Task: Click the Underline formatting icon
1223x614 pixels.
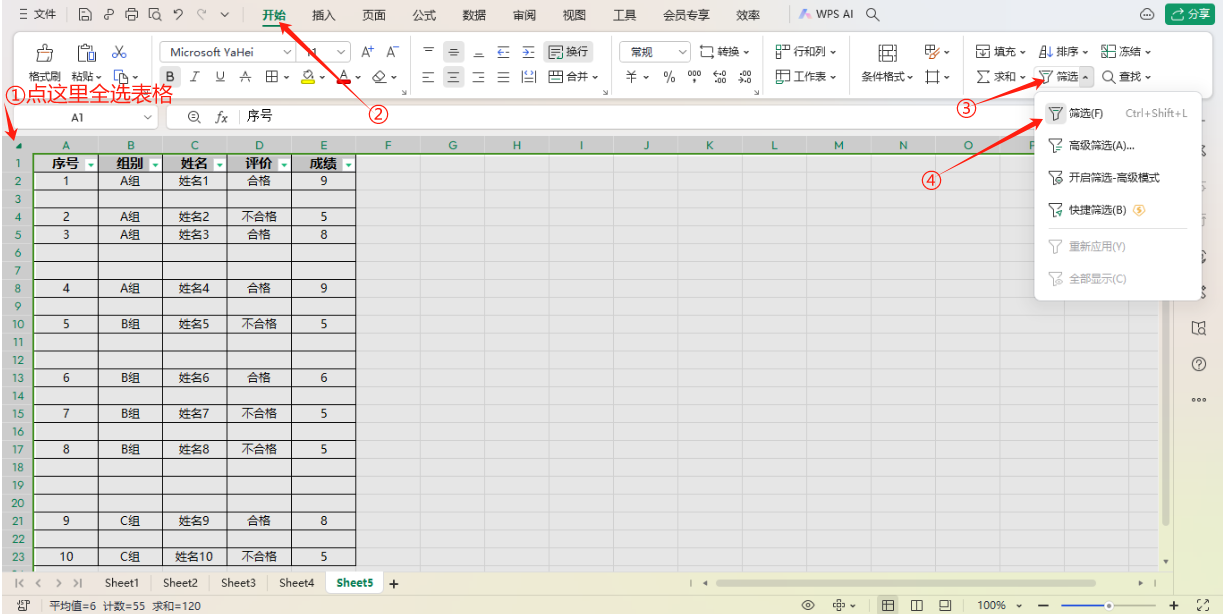Action: tap(218, 77)
